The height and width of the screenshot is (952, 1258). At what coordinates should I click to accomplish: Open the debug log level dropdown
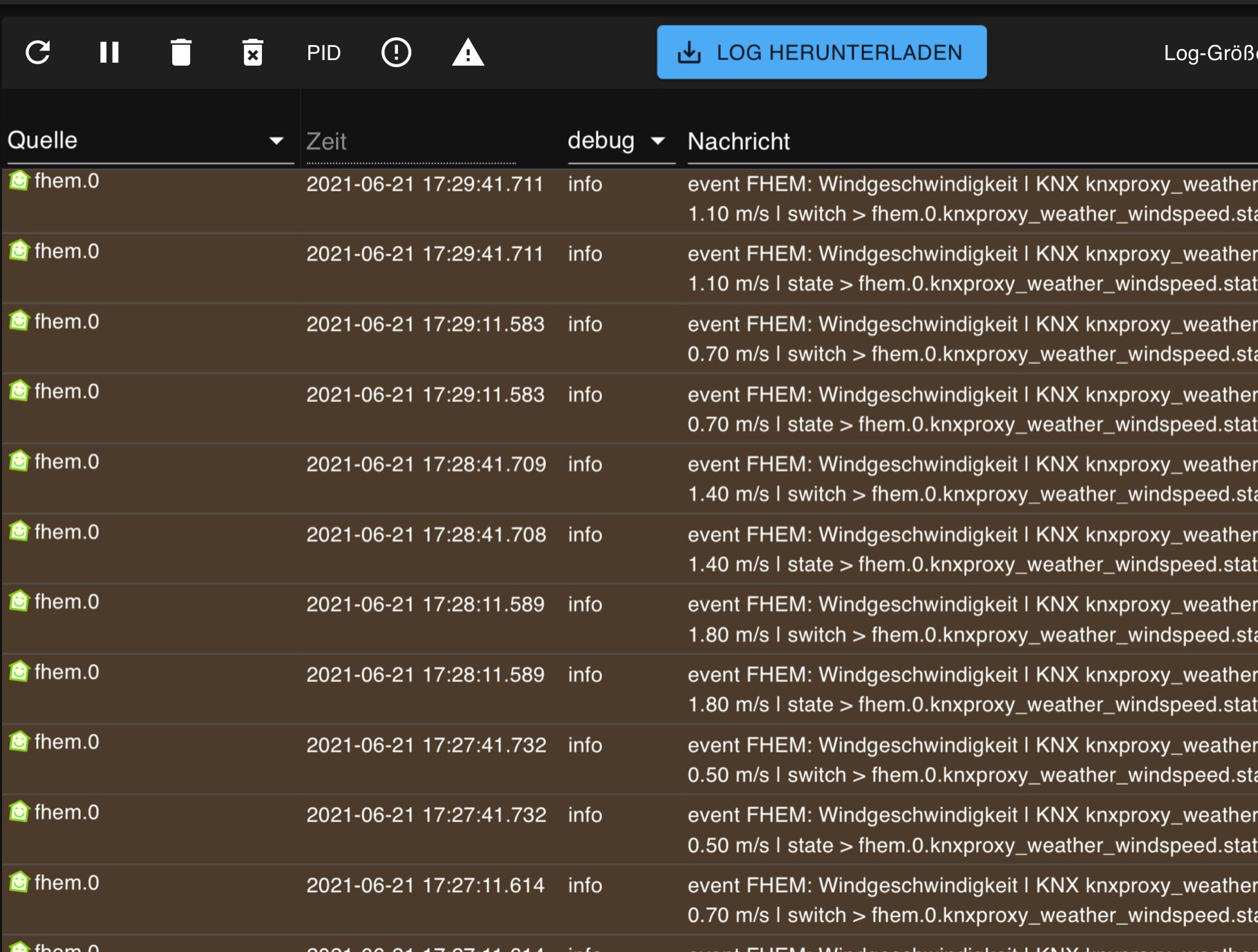click(x=621, y=141)
